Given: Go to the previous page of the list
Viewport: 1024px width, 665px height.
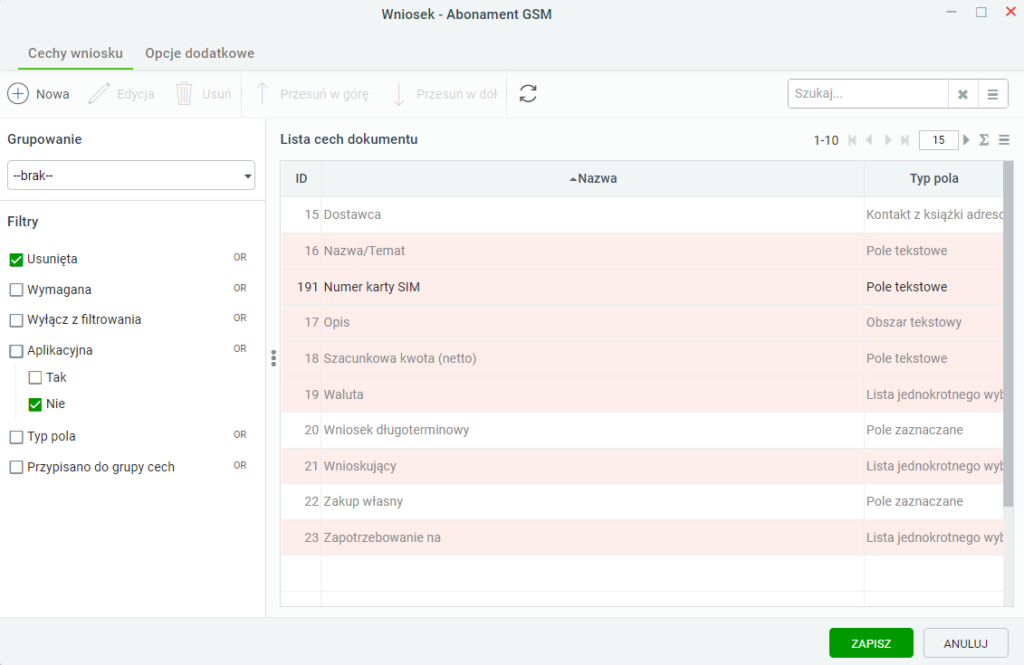Looking at the screenshot, I should (x=869, y=140).
